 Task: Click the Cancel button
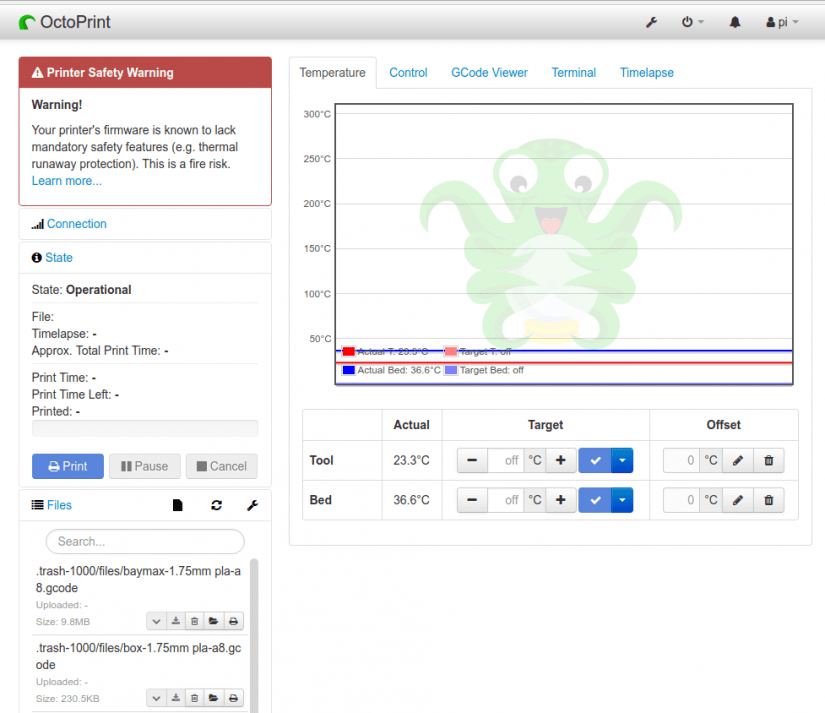click(x=222, y=466)
